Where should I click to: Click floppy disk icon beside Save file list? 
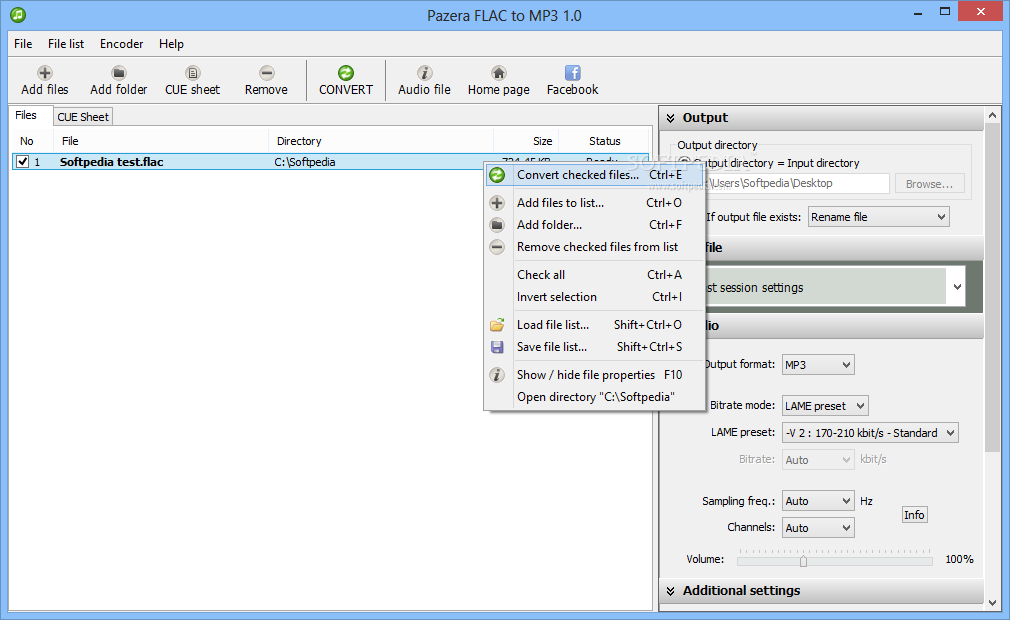click(497, 347)
